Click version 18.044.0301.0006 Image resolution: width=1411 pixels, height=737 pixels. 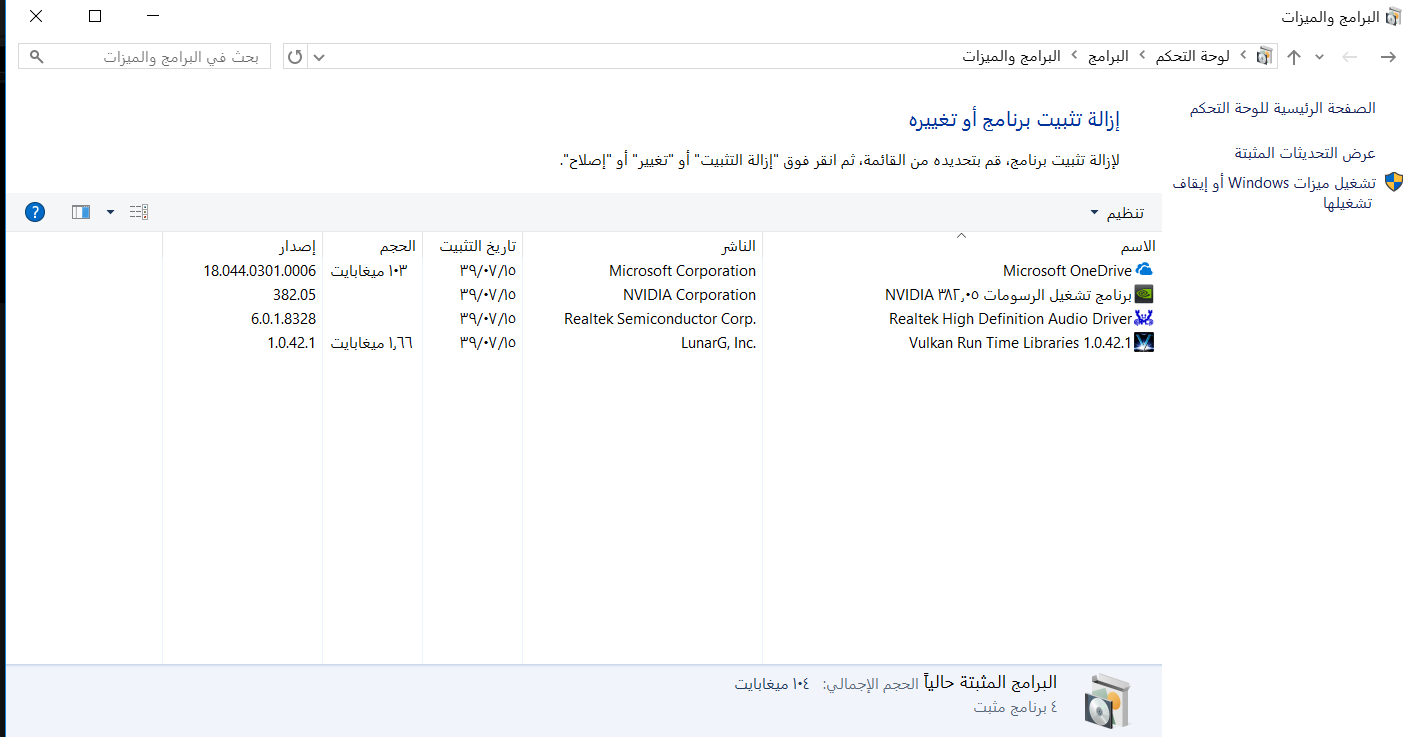(x=259, y=270)
